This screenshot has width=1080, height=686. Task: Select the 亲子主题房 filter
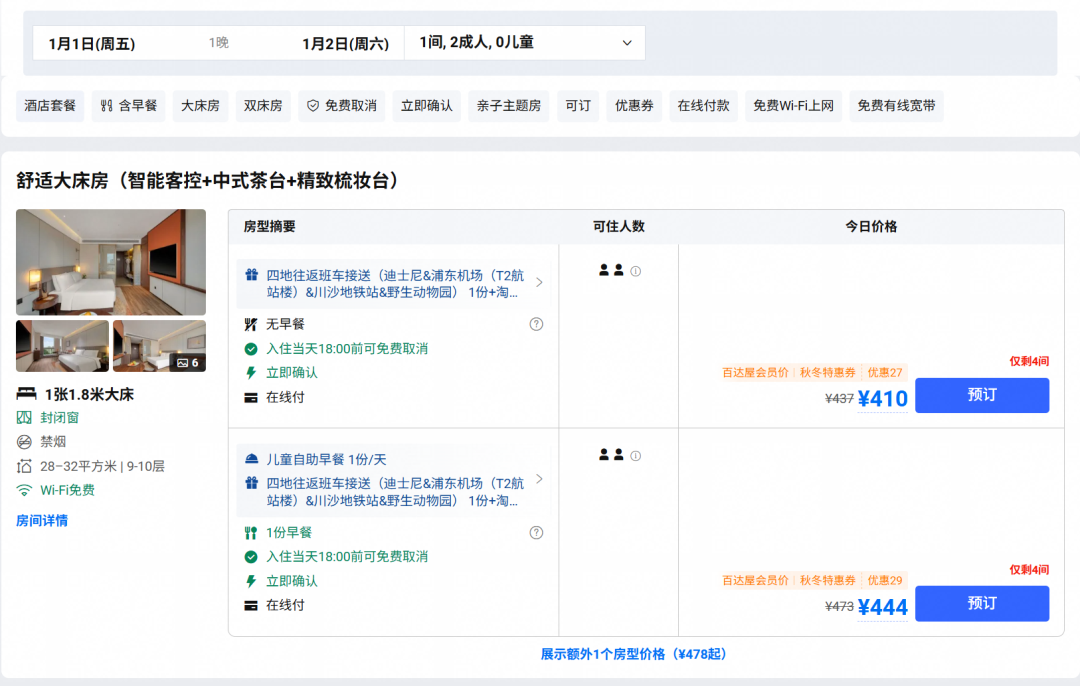click(508, 106)
